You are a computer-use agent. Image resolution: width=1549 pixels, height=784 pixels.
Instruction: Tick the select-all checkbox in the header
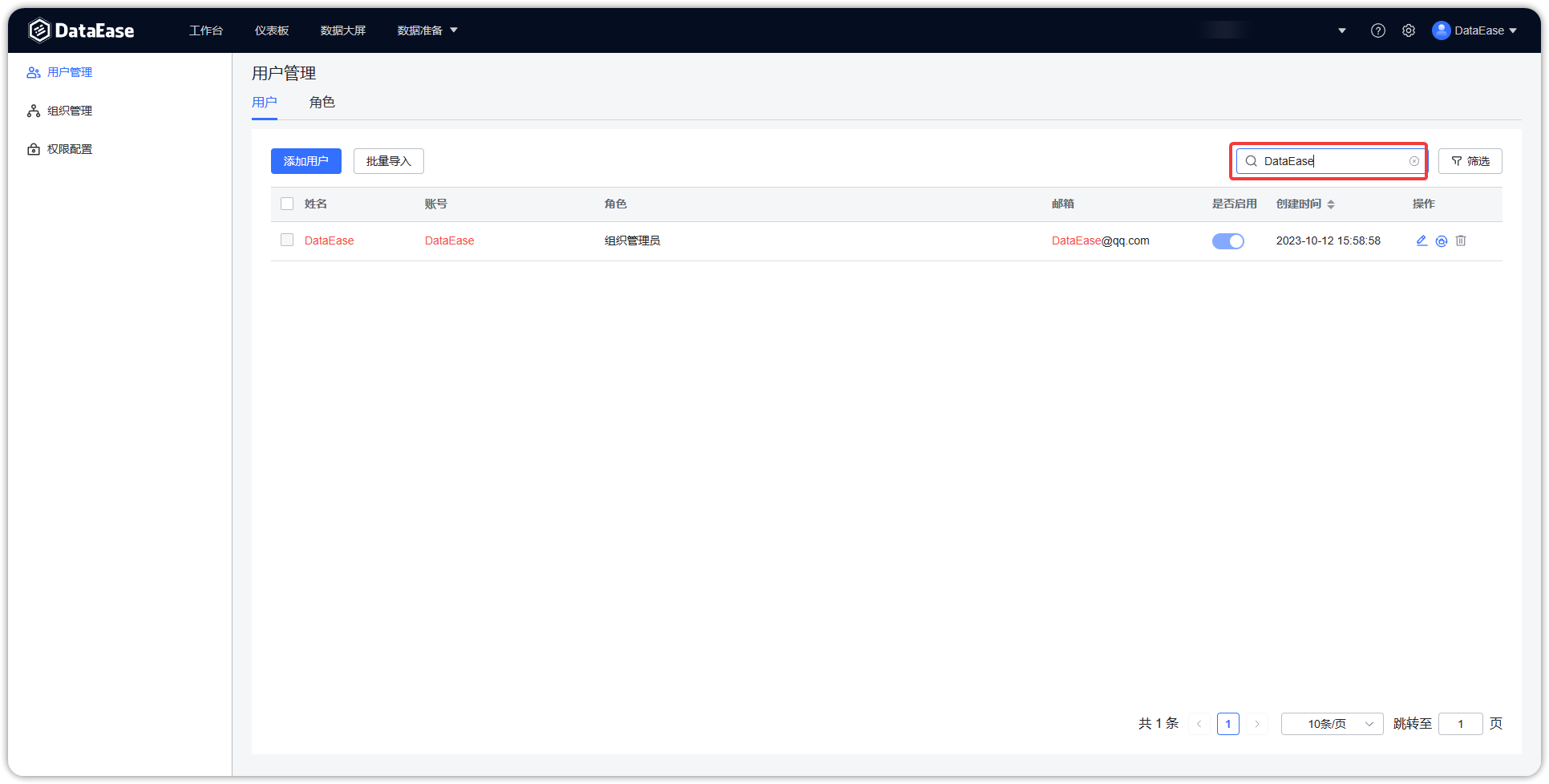[x=287, y=204]
